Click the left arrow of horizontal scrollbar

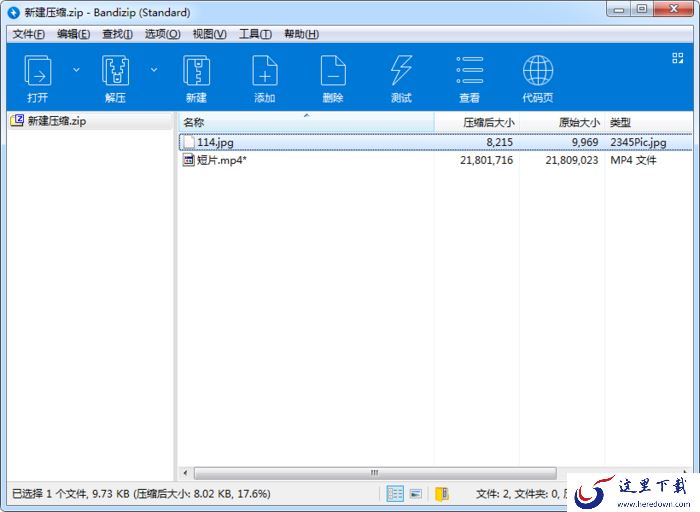click(x=185, y=473)
